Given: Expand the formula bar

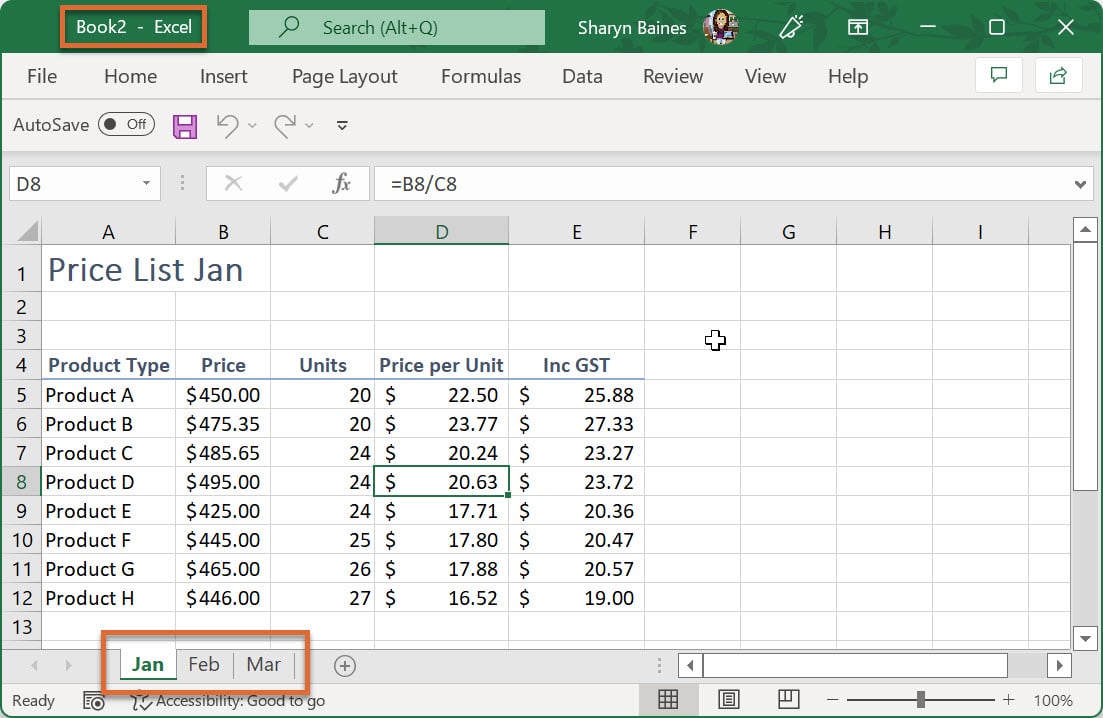Looking at the screenshot, I should 1081,184.
